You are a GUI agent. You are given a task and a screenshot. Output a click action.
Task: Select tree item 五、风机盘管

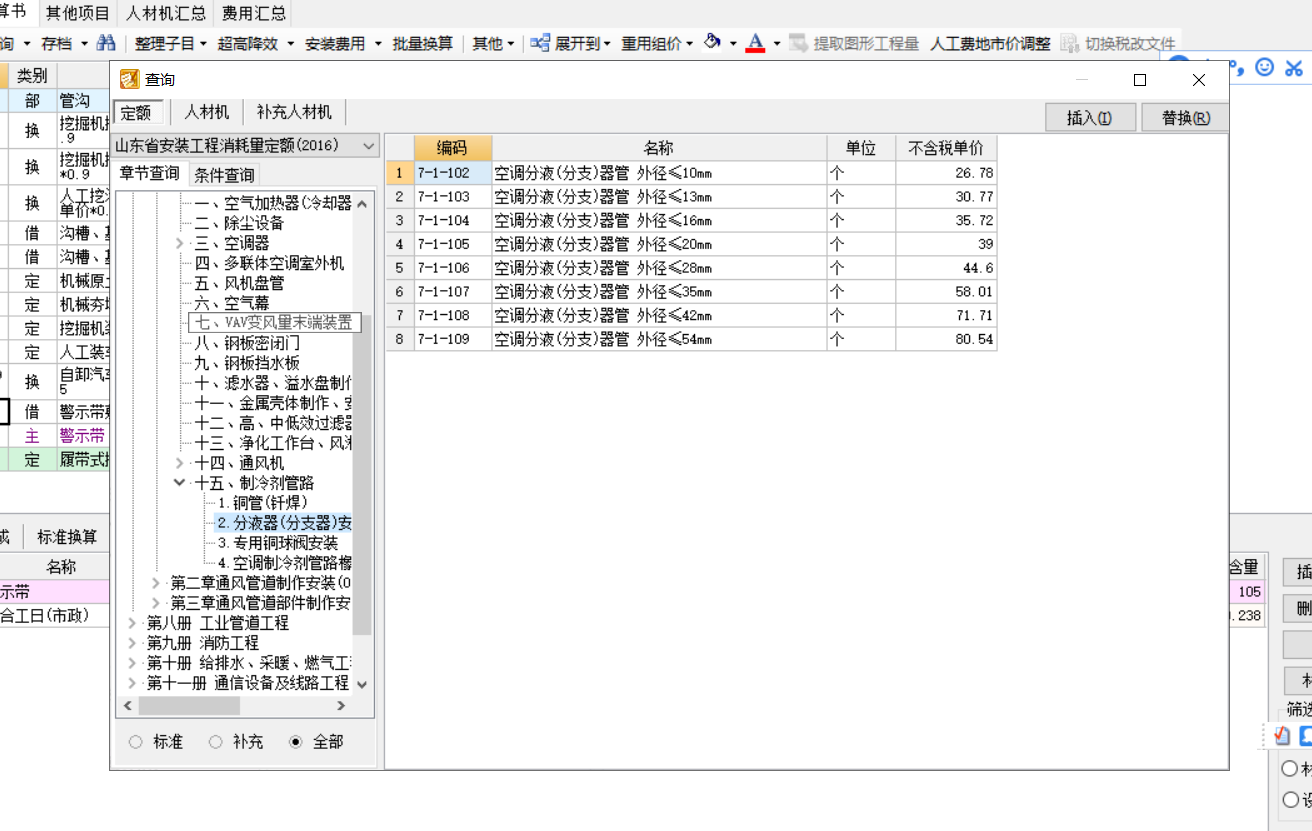[x=238, y=283]
